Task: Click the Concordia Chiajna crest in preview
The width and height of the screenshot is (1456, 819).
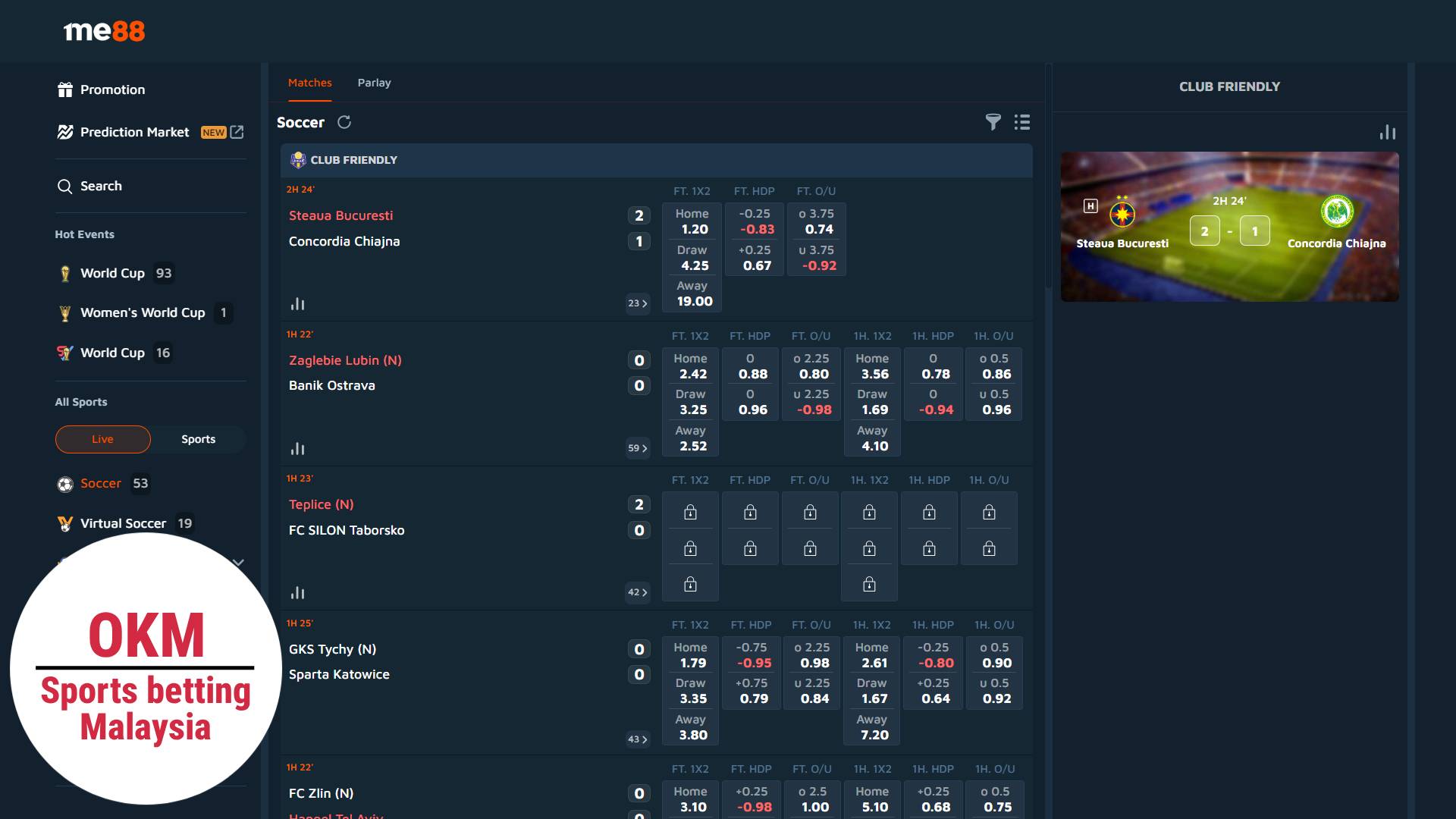Action: point(1337,212)
